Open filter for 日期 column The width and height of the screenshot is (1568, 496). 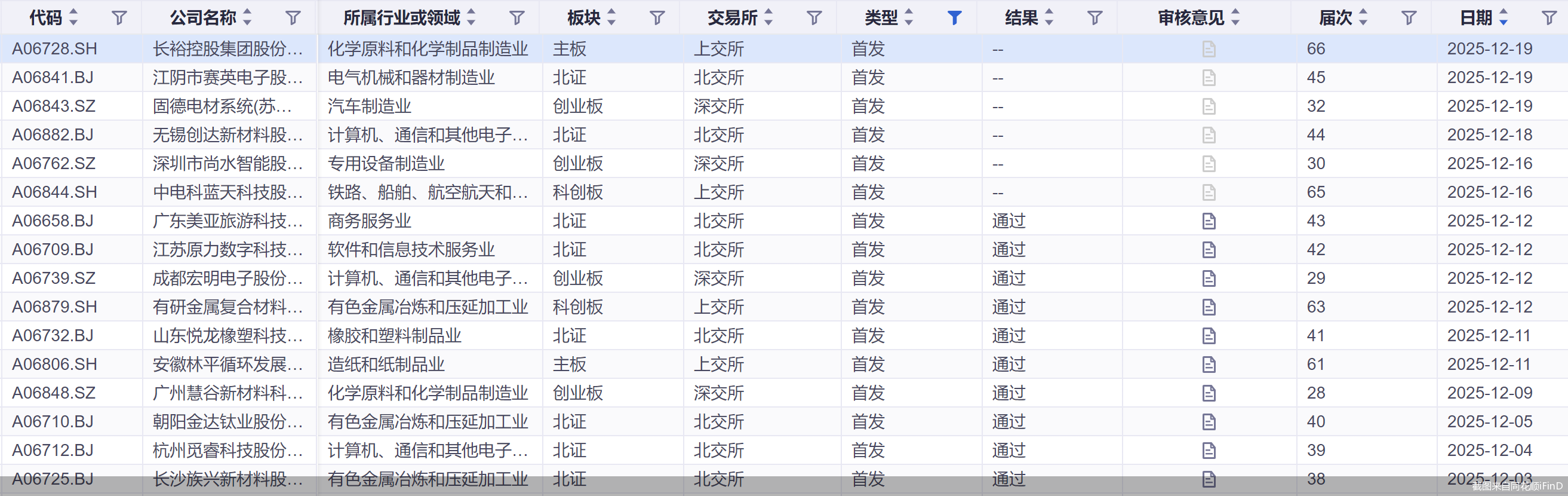1549,19
